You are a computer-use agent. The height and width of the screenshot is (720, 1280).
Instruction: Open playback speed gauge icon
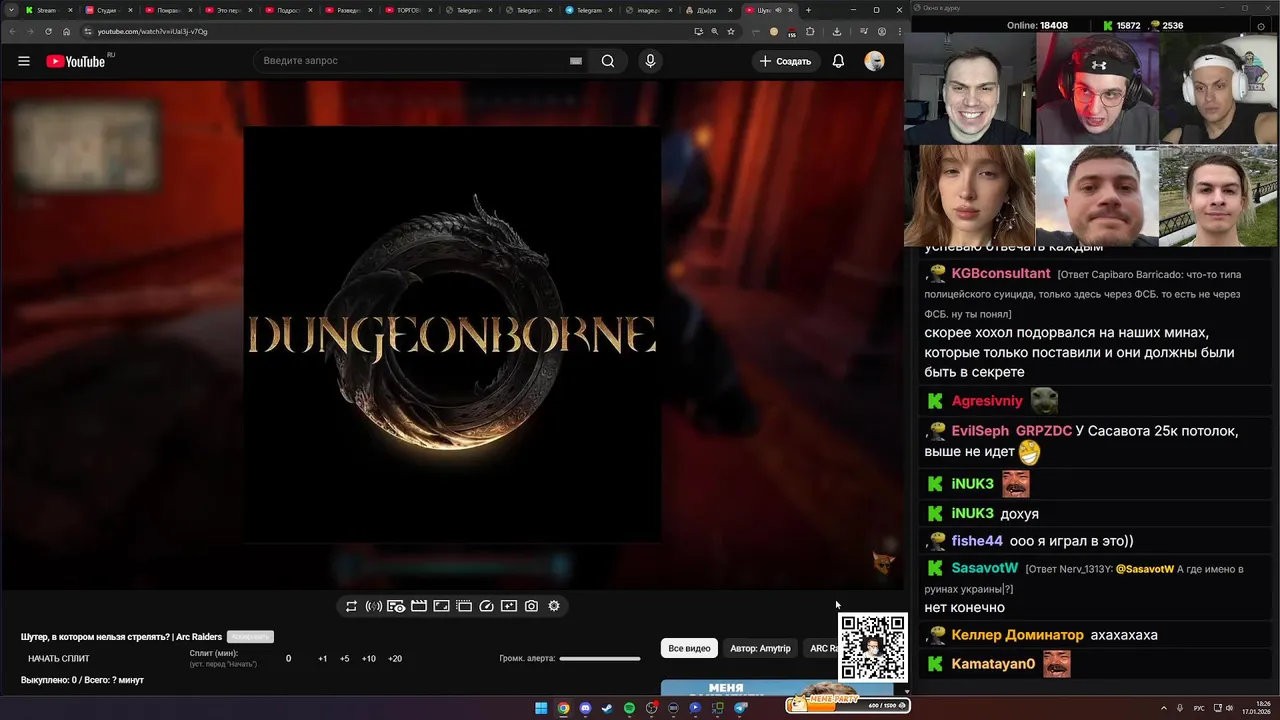[487, 606]
